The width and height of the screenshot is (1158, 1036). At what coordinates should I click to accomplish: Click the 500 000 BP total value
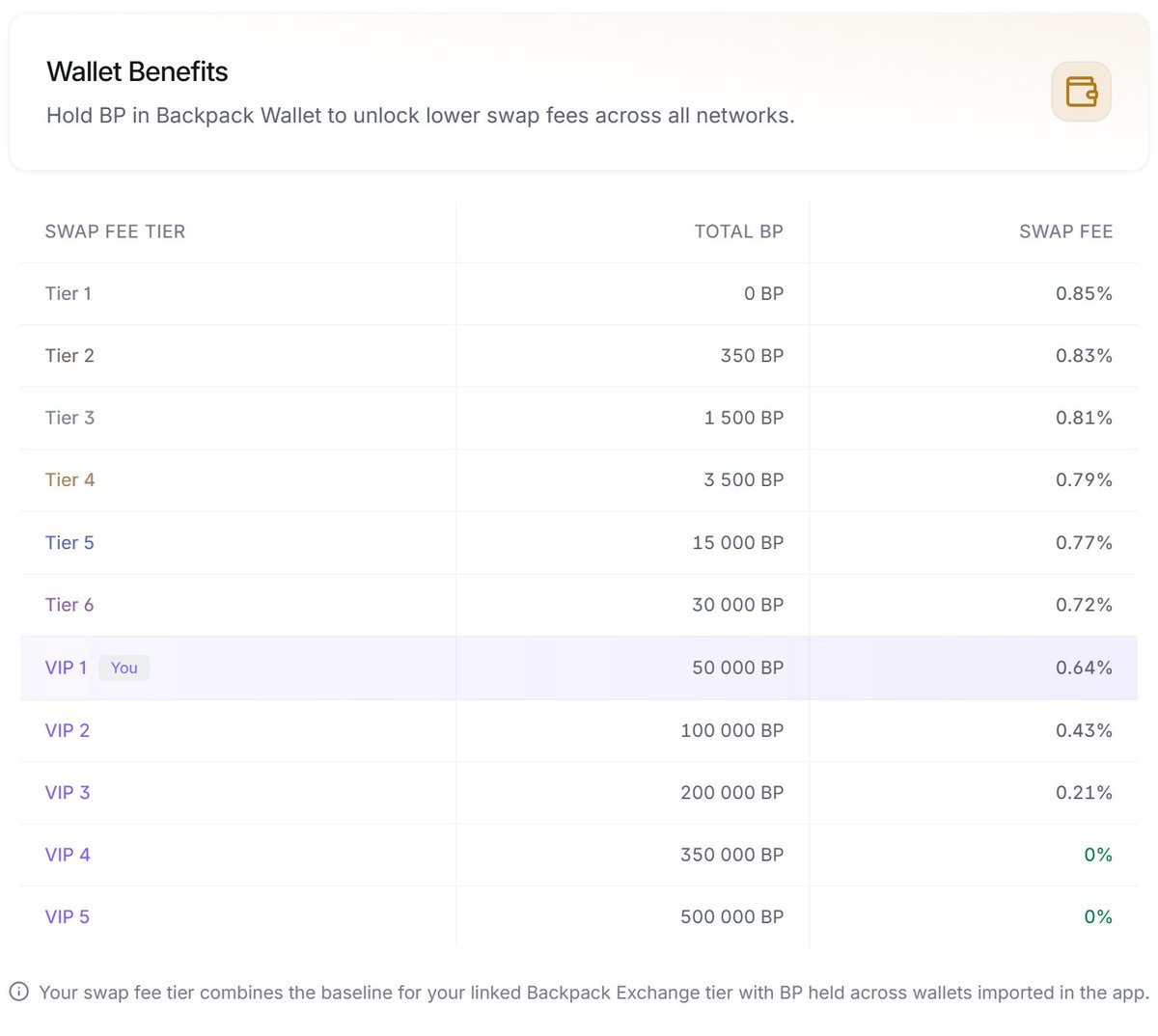(732, 916)
